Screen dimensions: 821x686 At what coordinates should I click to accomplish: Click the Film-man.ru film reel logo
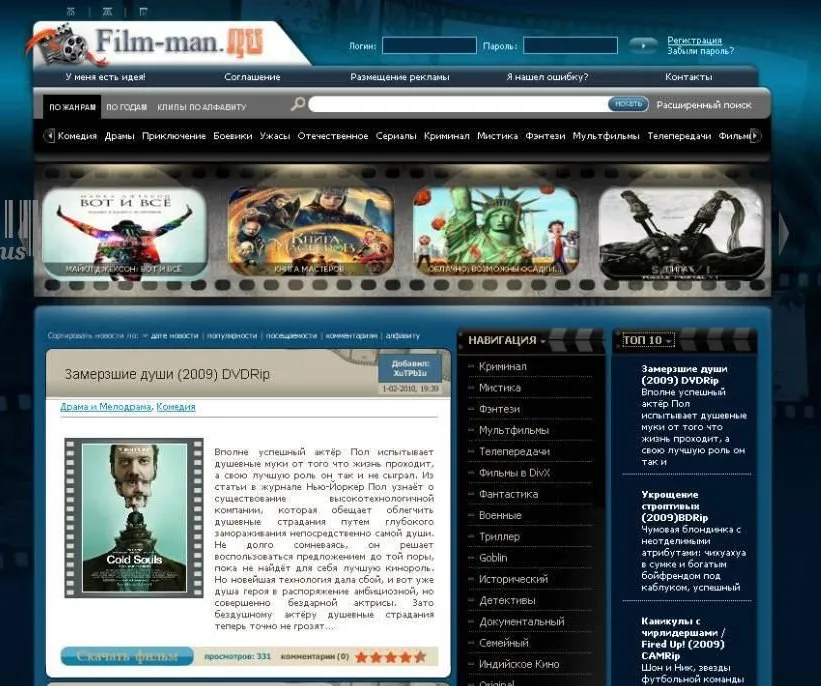coord(147,45)
